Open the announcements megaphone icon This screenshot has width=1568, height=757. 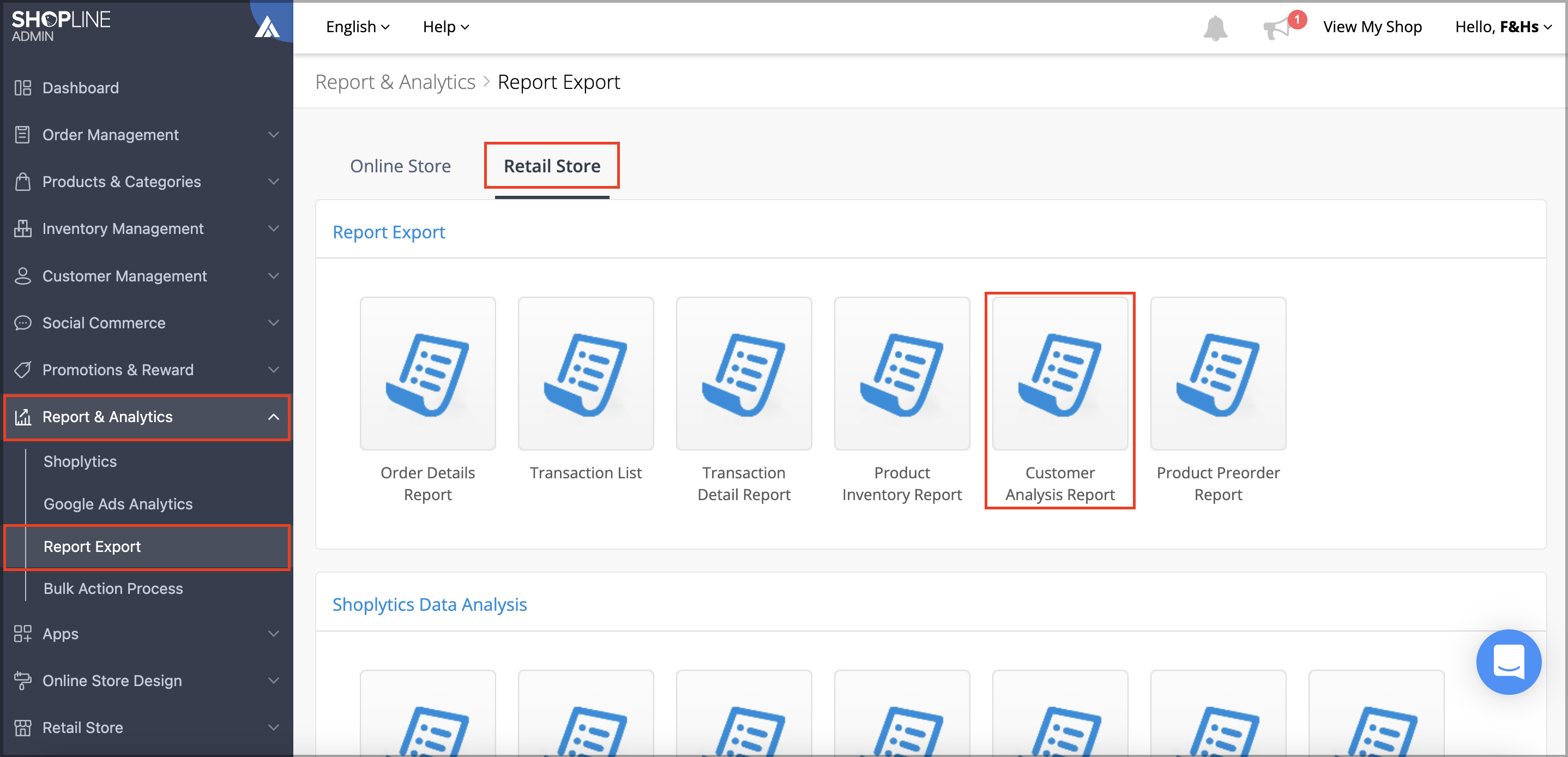coord(1276,28)
